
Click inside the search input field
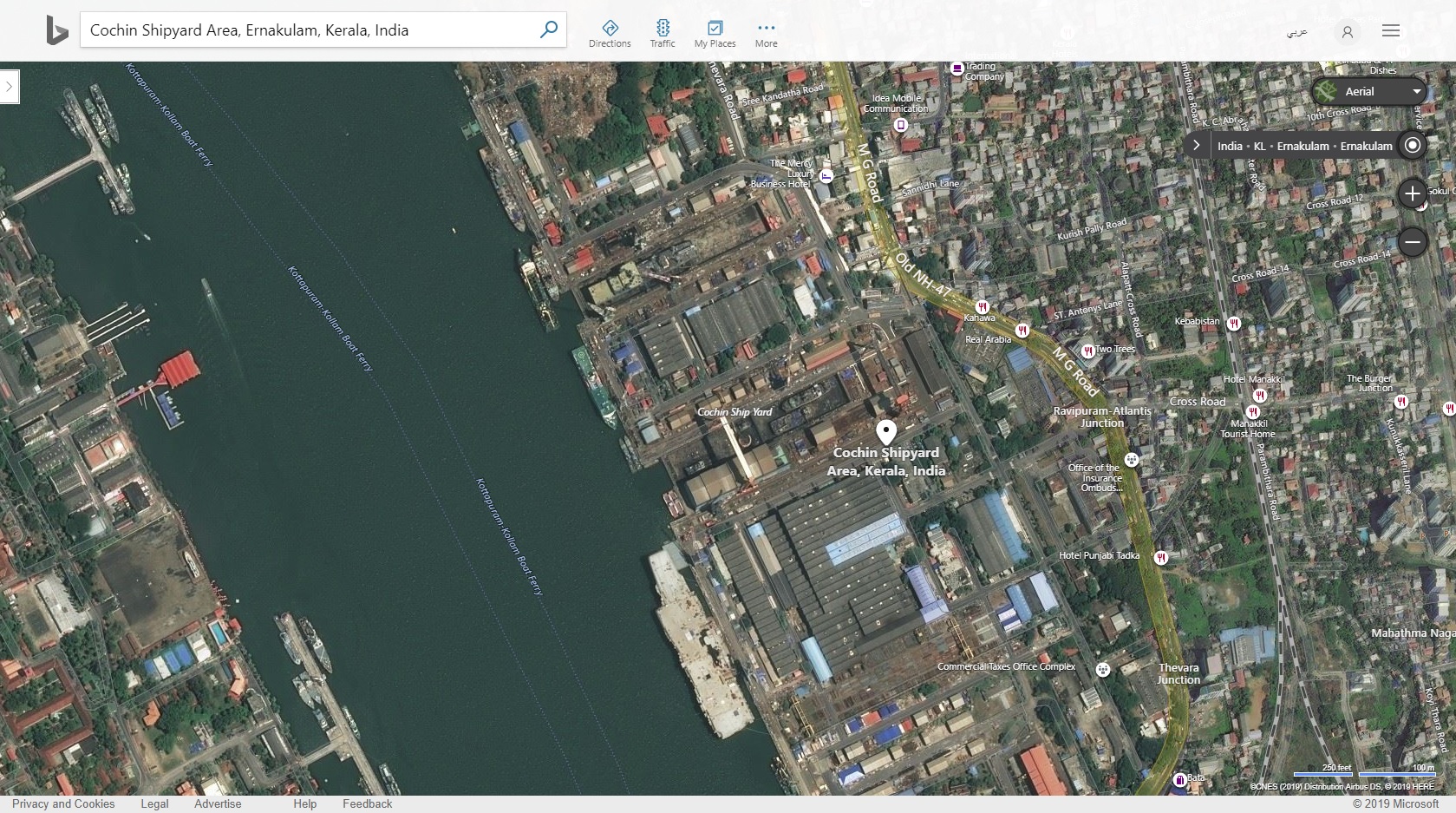[x=308, y=30]
